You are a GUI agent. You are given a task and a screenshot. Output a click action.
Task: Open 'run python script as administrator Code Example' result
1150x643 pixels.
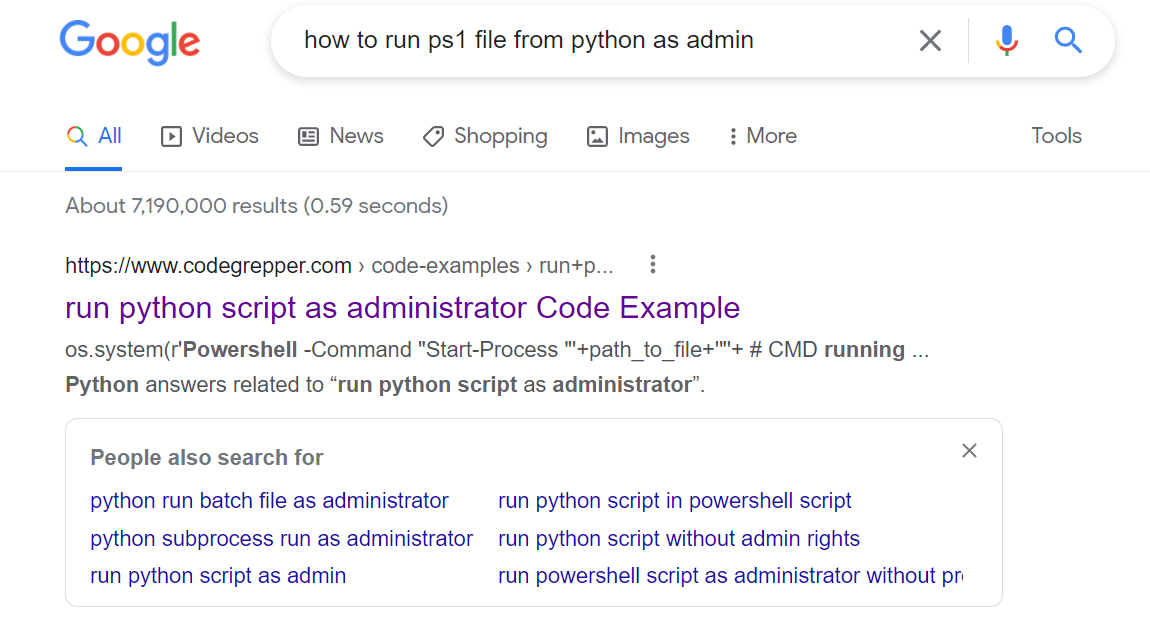point(403,308)
